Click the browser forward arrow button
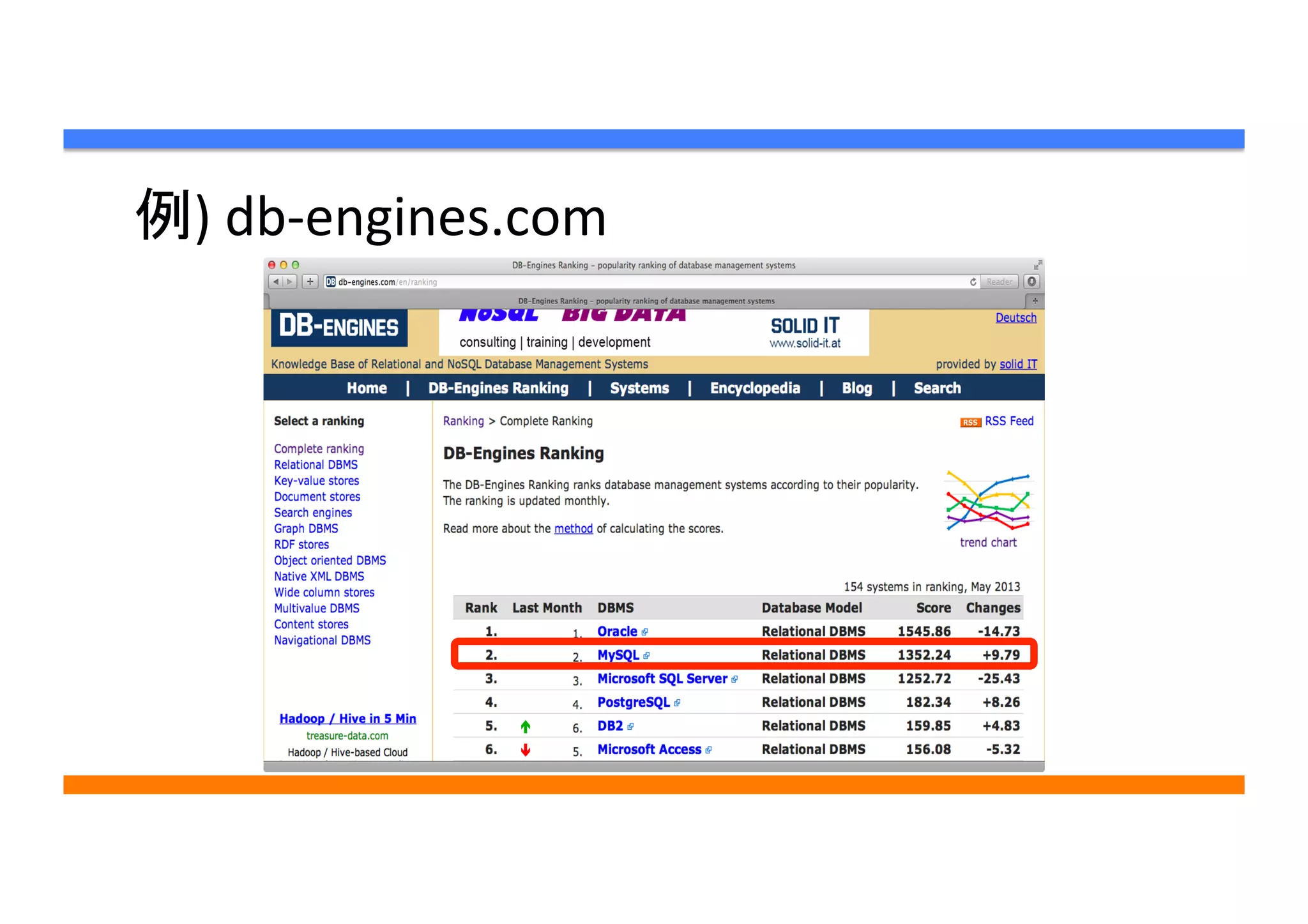The height and width of the screenshot is (924, 1308). click(289, 282)
